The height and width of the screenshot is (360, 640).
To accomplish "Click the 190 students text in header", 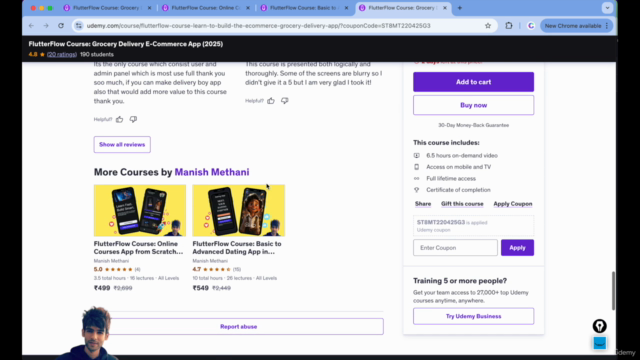I will [97, 54].
